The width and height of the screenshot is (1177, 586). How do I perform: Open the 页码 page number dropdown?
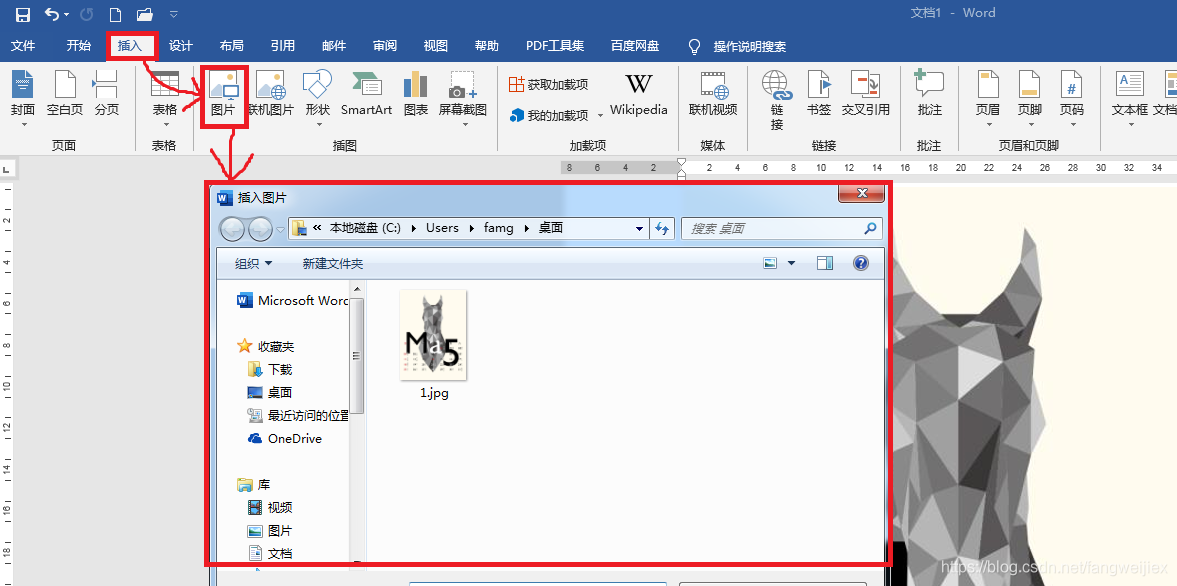(1072, 98)
